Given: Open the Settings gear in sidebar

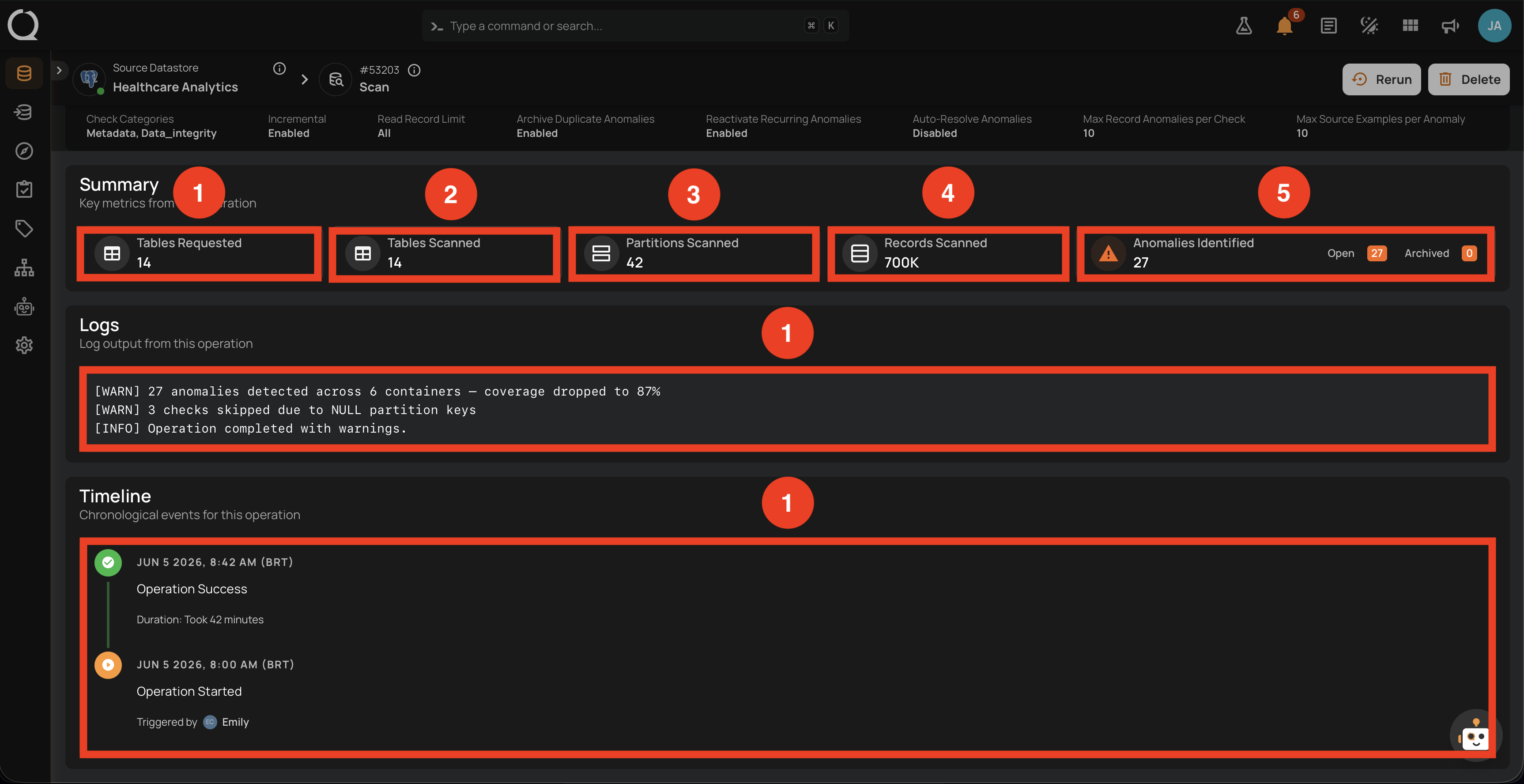Looking at the screenshot, I should (x=24, y=345).
